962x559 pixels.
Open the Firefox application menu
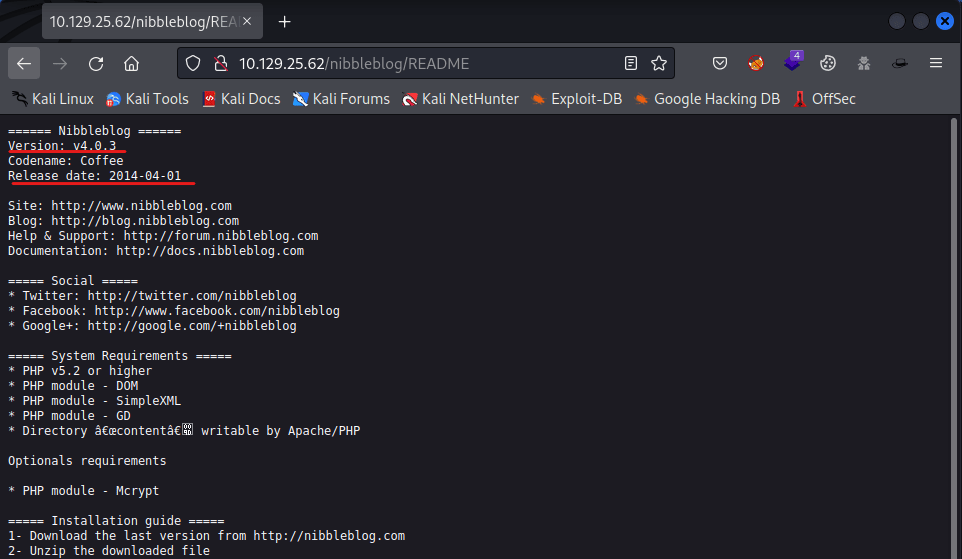[936, 63]
